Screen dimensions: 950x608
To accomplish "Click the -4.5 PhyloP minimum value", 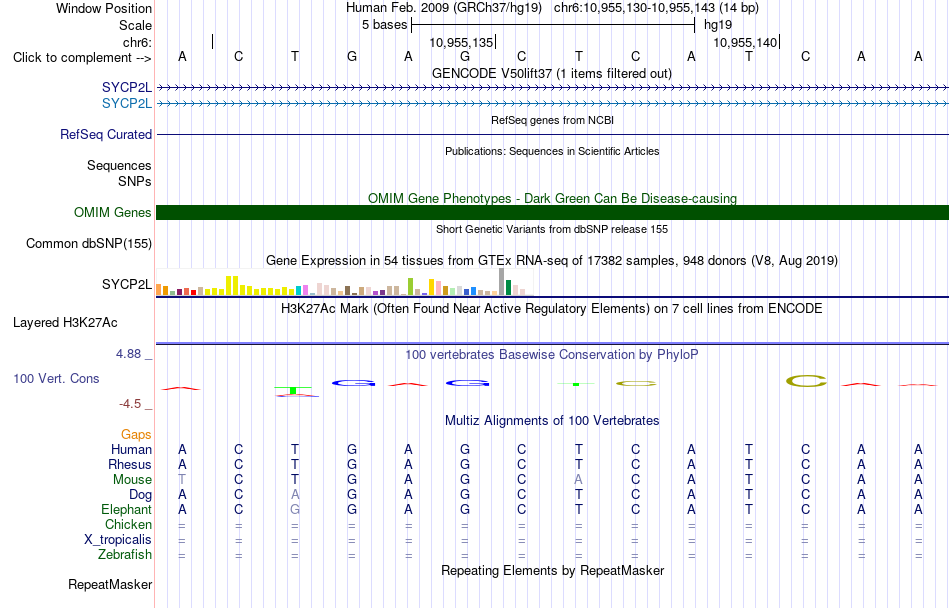I will point(130,404).
